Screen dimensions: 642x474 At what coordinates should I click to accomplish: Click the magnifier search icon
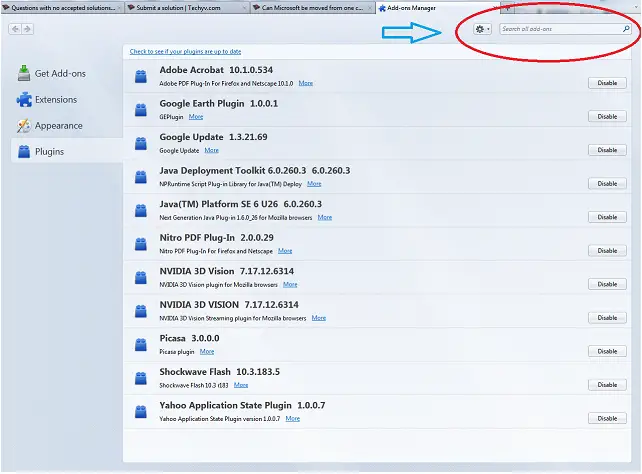pos(626,29)
